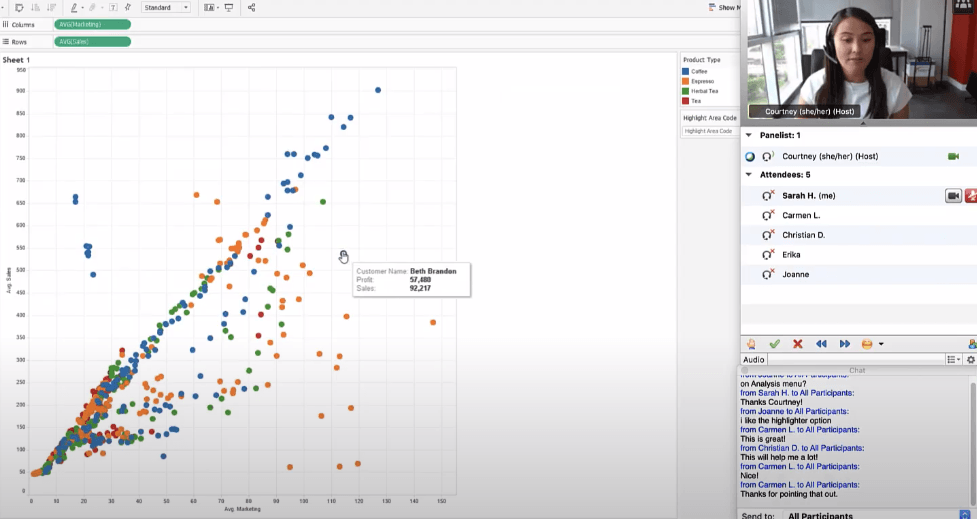Click the Herbal Tea green color swatch
The width and height of the screenshot is (977, 519).
[685, 91]
